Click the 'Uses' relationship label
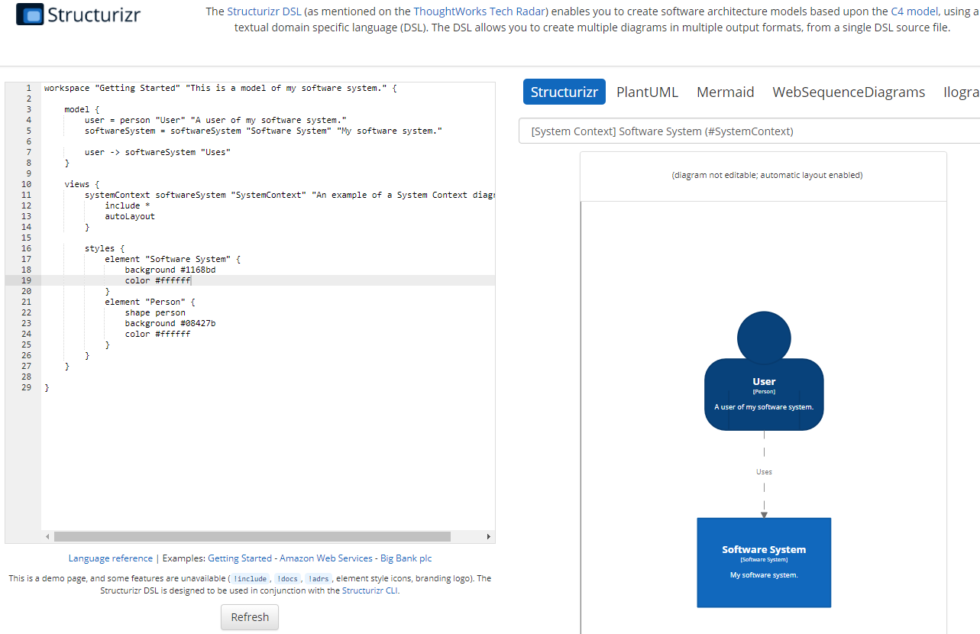The height and width of the screenshot is (634, 980). [764, 472]
